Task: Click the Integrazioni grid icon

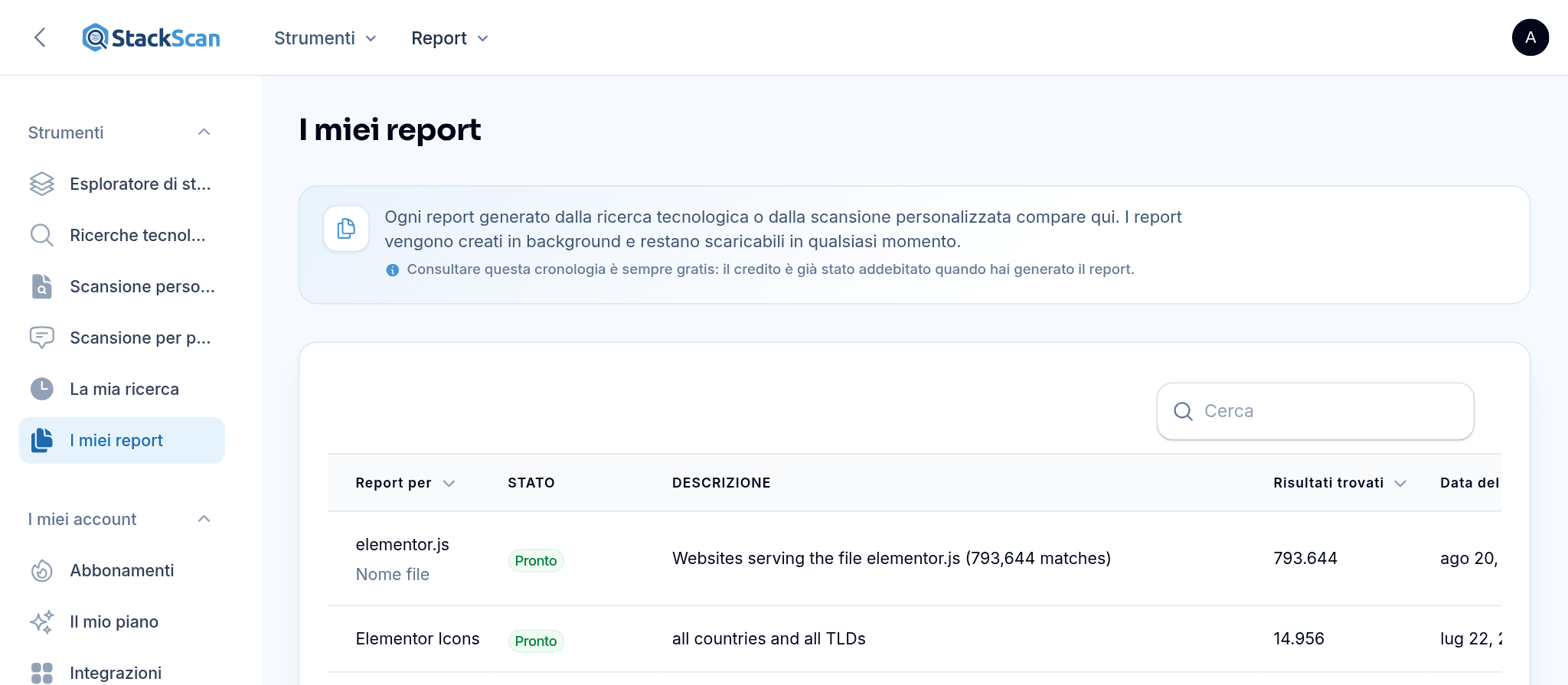Action: pyautogui.click(x=42, y=673)
